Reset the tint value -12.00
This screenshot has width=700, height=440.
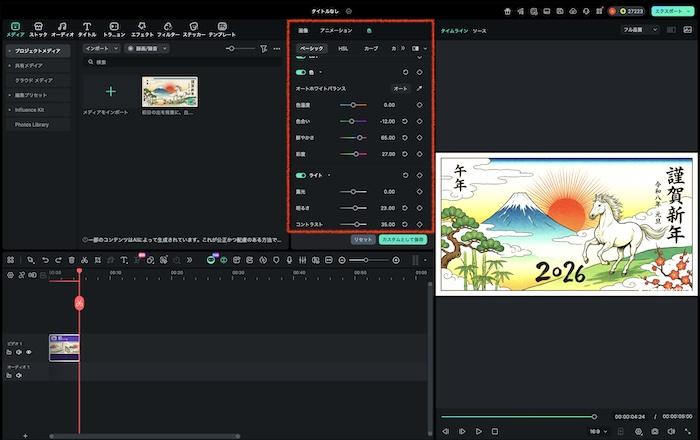point(405,121)
